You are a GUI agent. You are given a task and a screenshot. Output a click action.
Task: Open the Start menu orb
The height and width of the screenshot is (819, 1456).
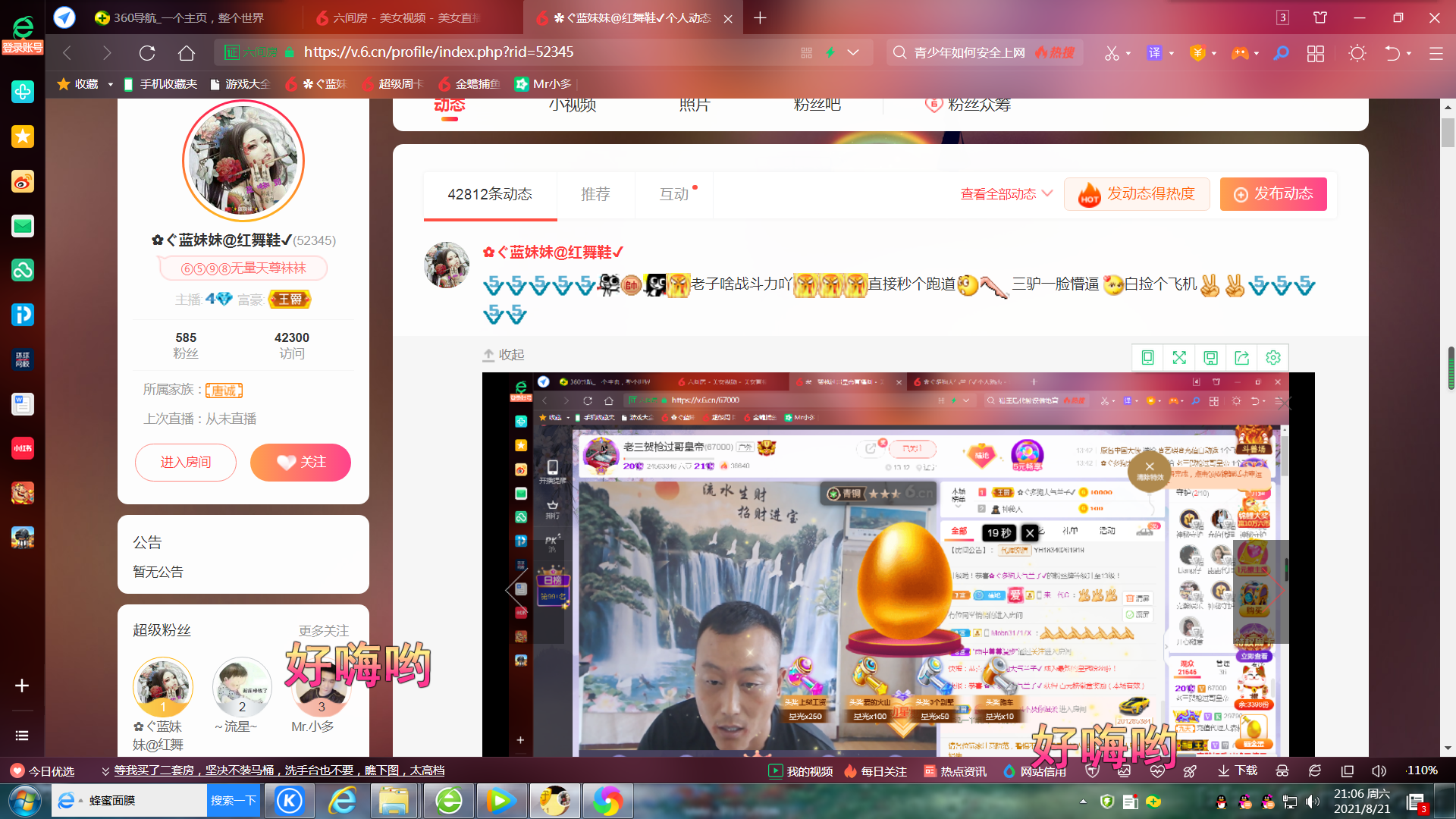click(24, 801)
